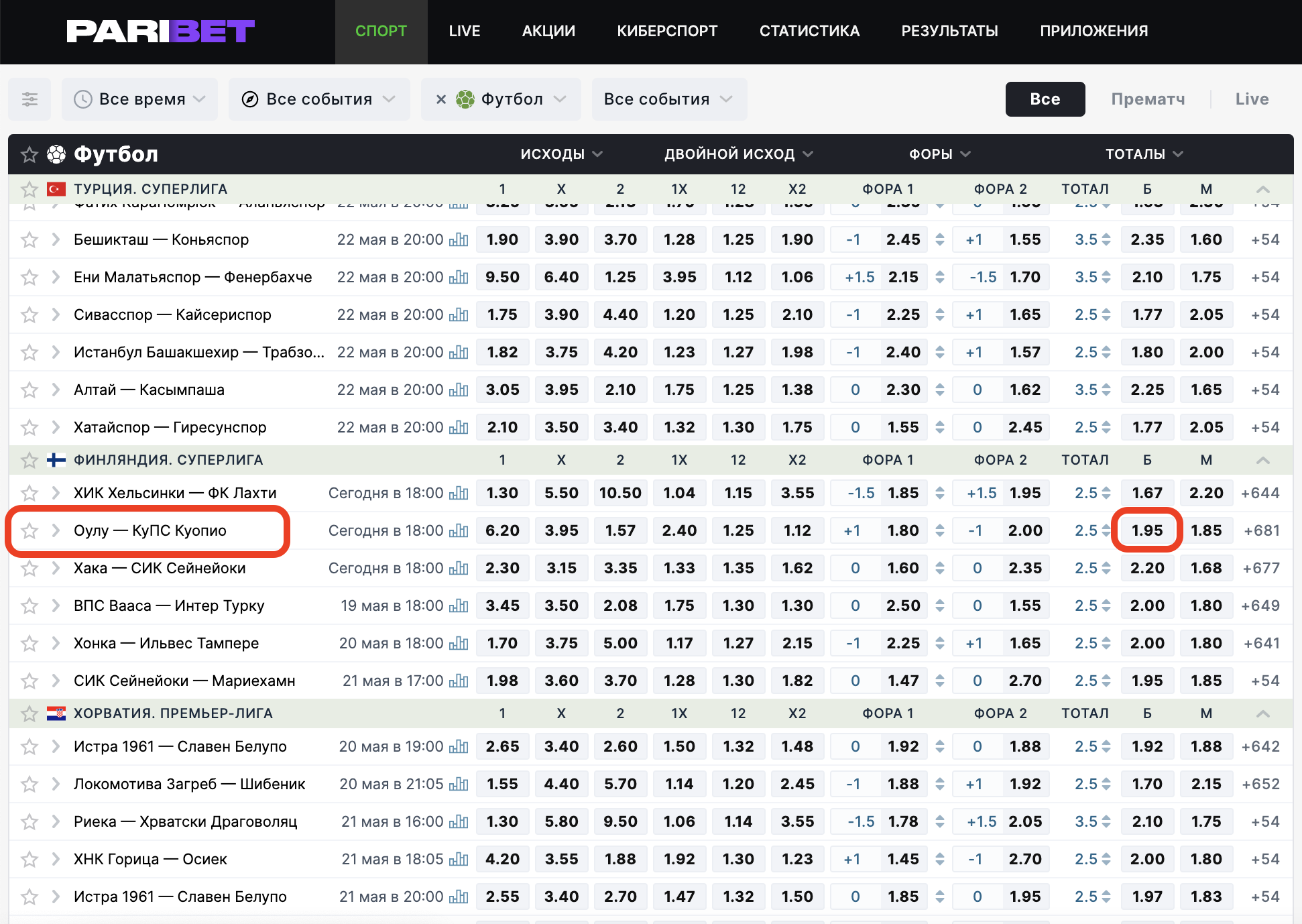Pick the 2.20 total-under odd for ХИК Хельсинки

coord(1206,493)
